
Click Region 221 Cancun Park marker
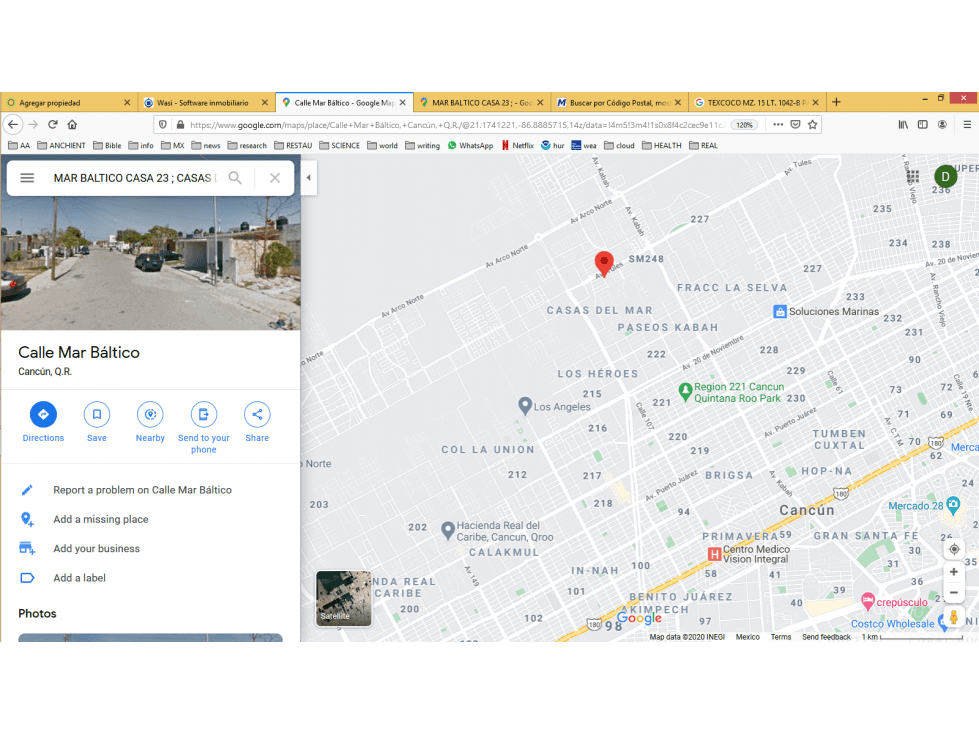pos(685,391)
